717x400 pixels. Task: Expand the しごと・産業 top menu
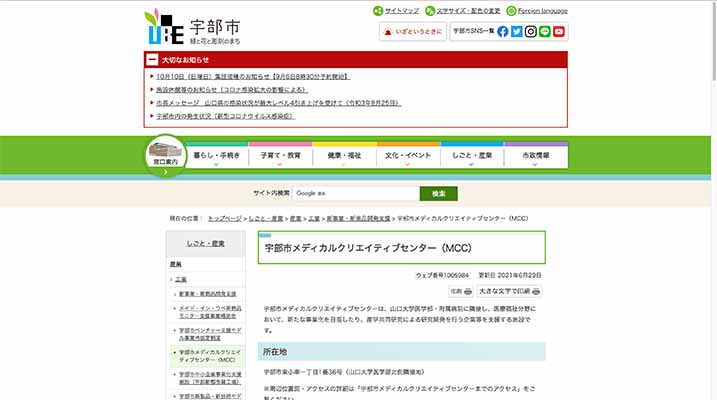pos(472,156)
